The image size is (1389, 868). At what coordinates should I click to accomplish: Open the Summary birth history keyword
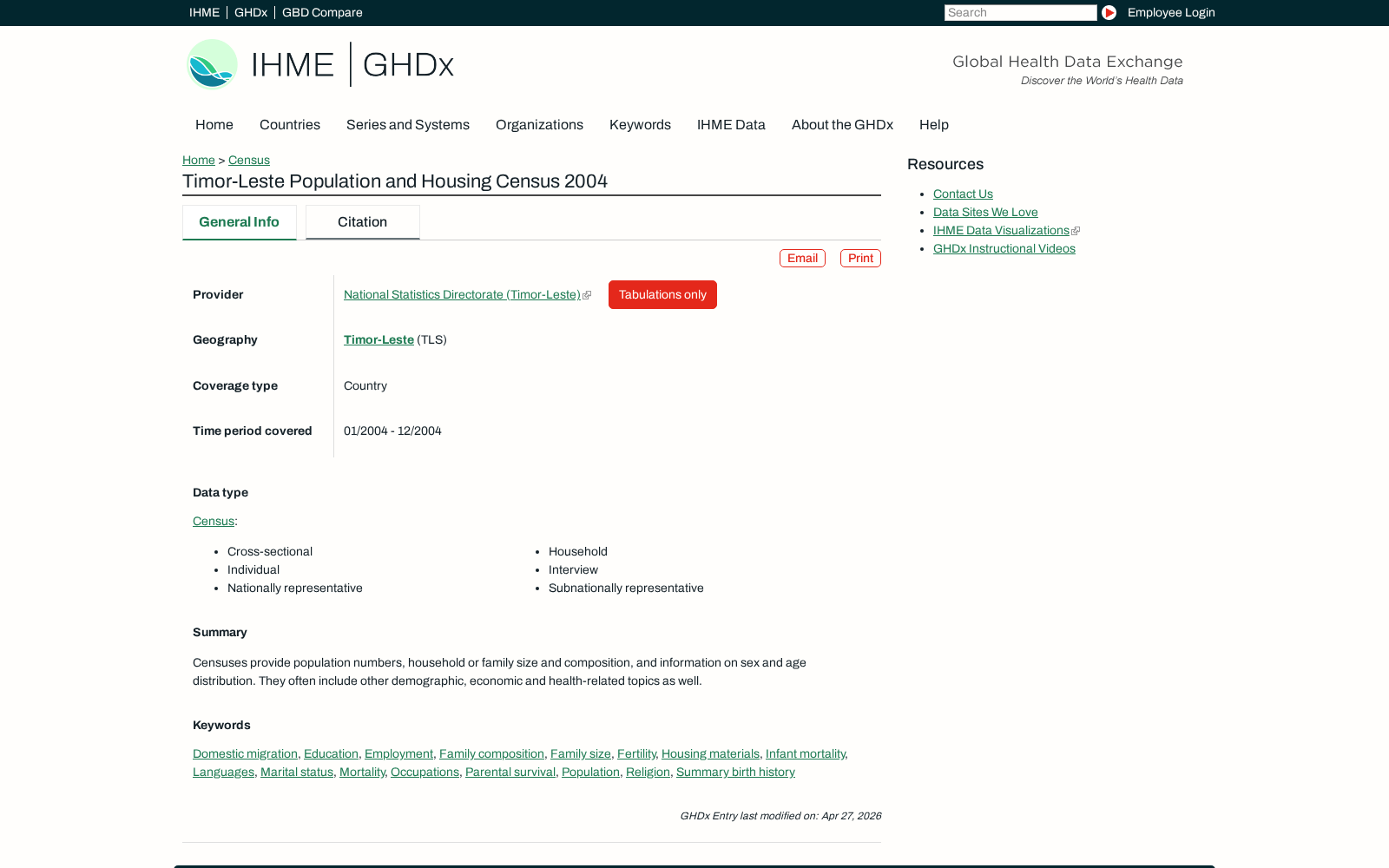(735, 772)
